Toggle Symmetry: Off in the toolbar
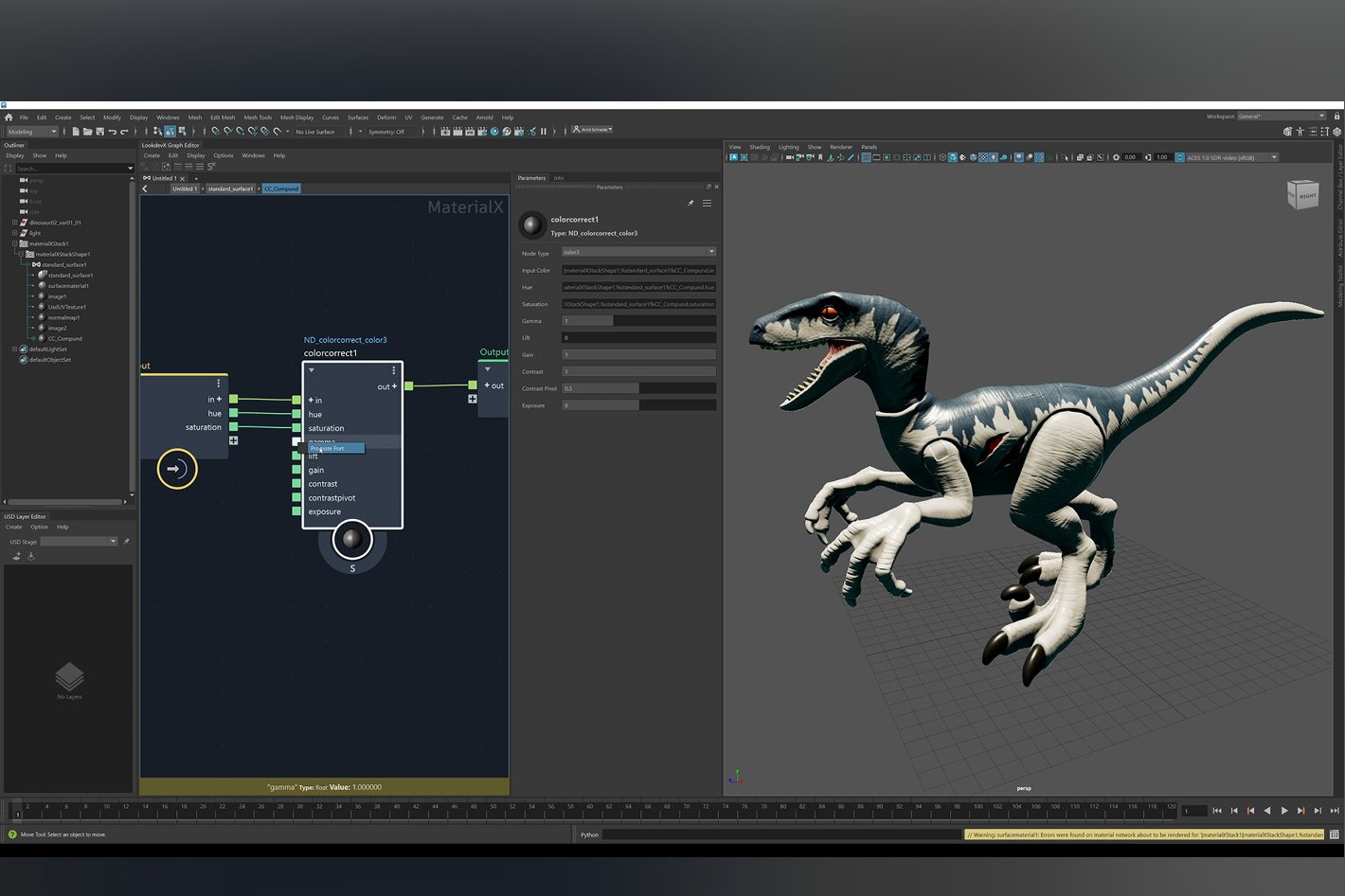 coord(386,132)
